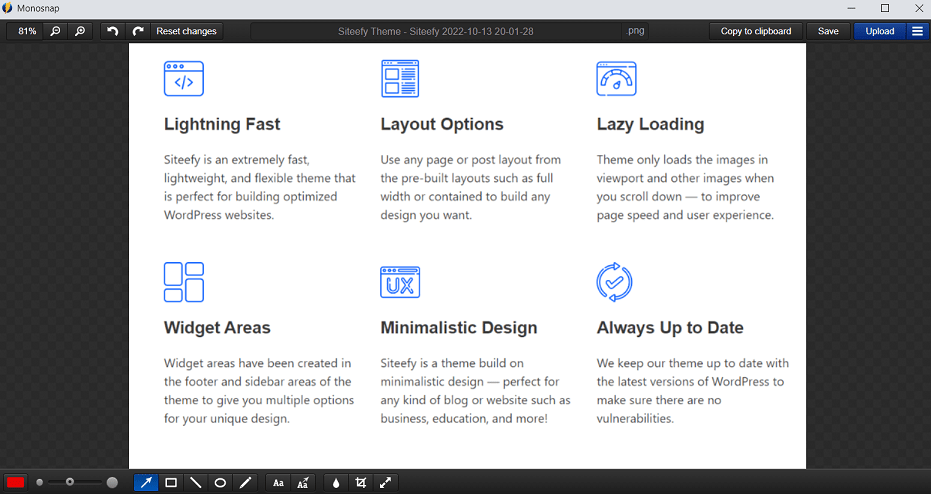Enable the Blur drop tool
Screen dimensions: 931x494
336,483
